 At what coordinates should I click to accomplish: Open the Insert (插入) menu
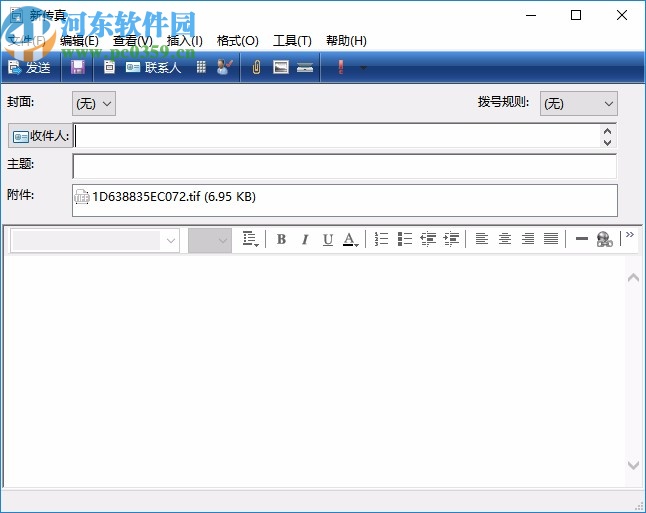coord(185,41)
